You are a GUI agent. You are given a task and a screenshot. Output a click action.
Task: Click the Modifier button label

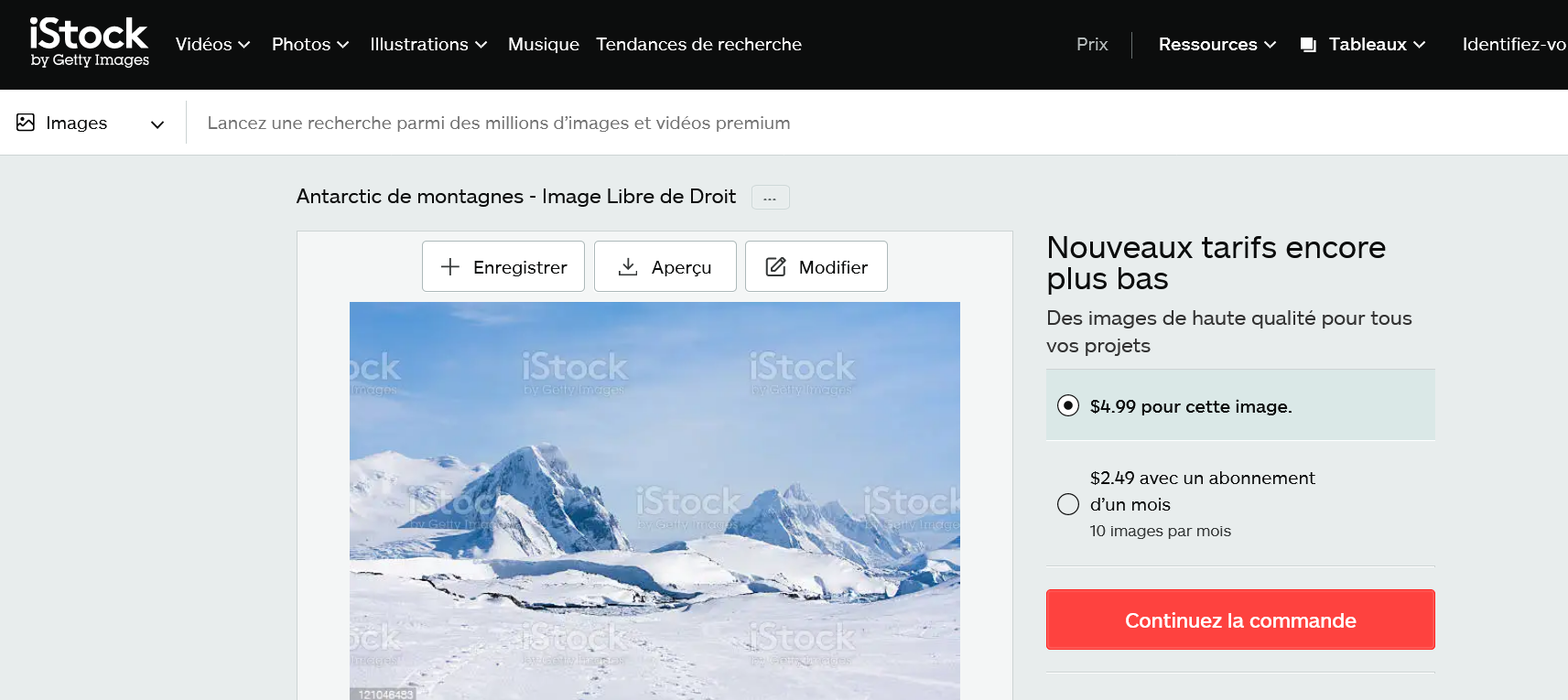(x=833, y=267)
